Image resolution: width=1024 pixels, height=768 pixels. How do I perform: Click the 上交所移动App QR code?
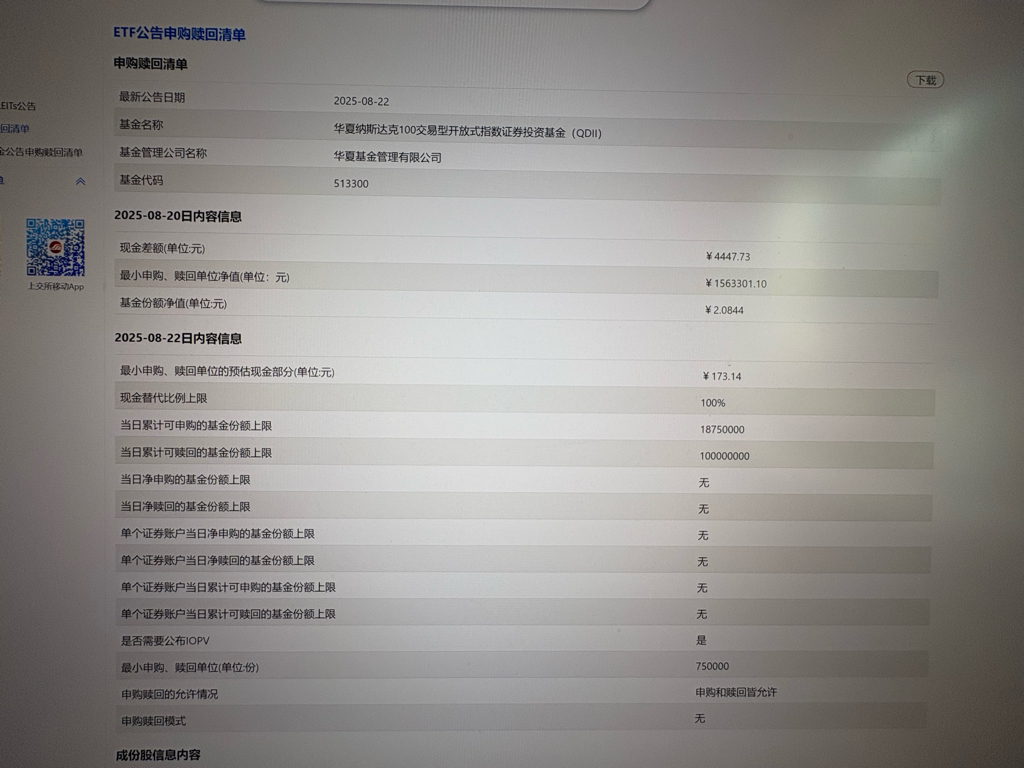56,248
